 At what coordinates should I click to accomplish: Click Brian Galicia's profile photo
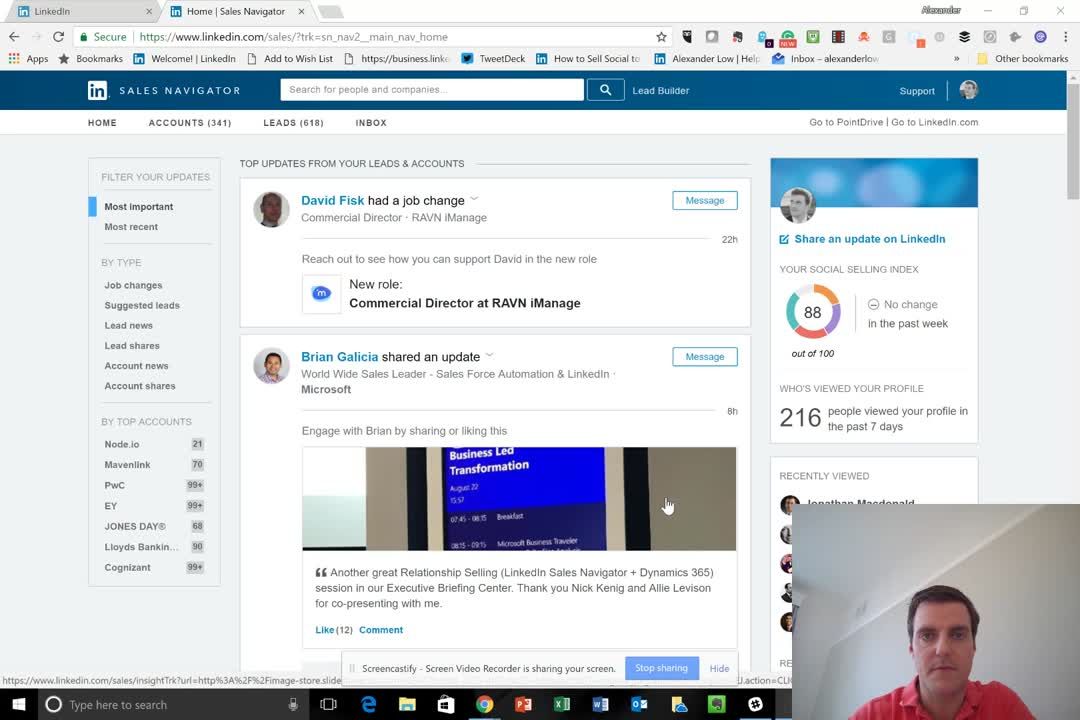[271, 365]
